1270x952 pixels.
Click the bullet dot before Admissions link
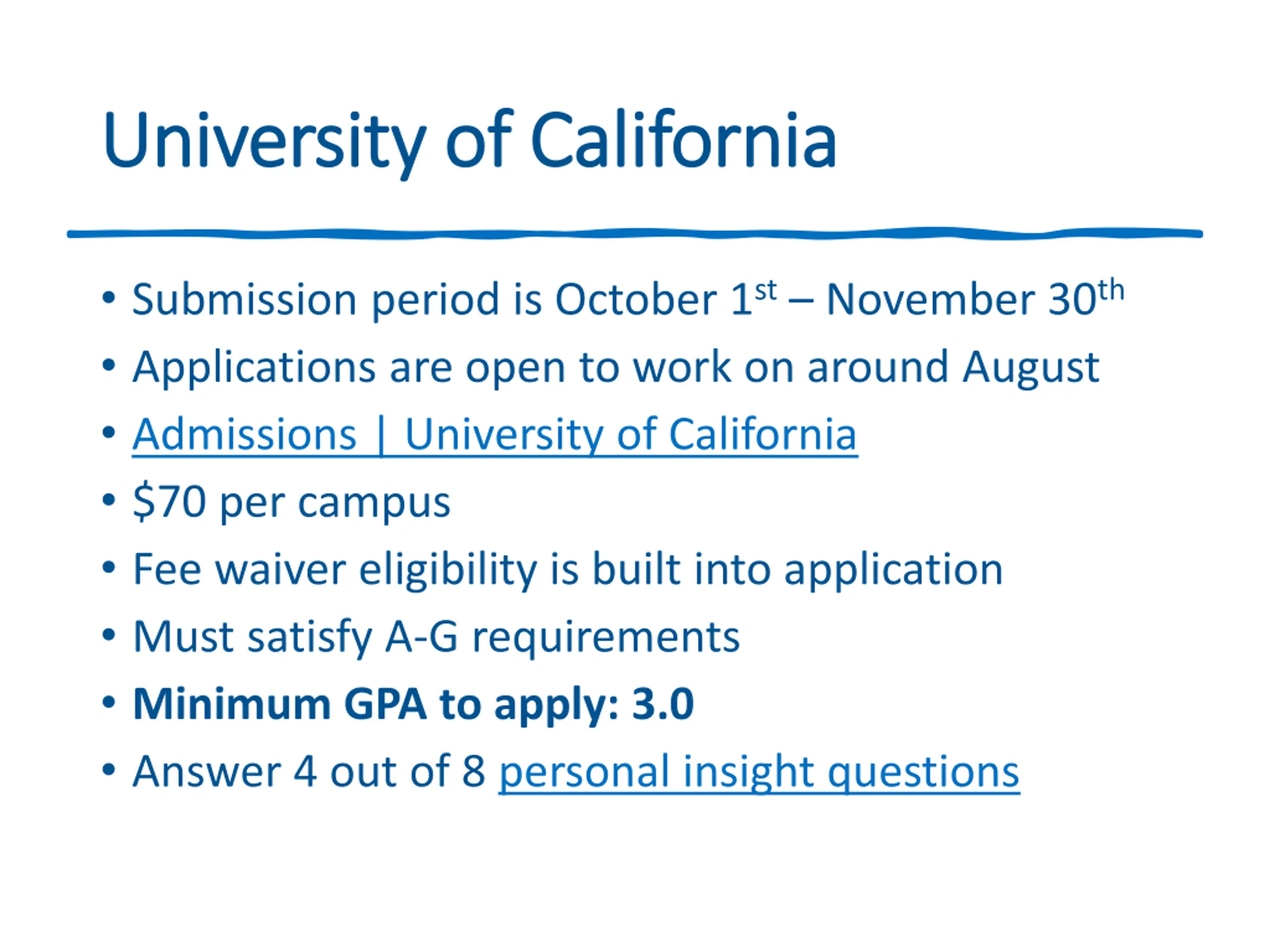coord(109,433)
